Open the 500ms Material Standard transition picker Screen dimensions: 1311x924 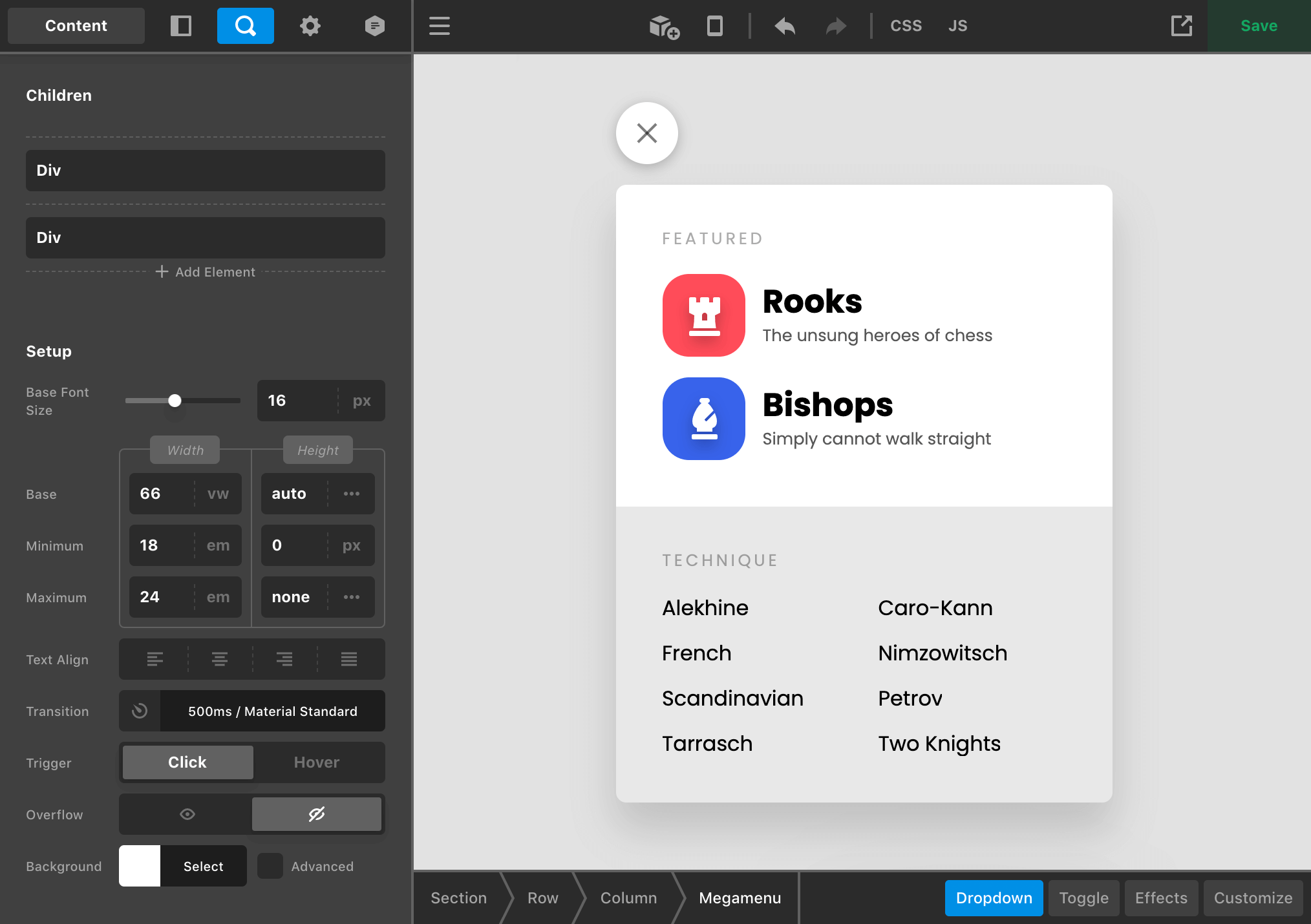tap(272, 711)
